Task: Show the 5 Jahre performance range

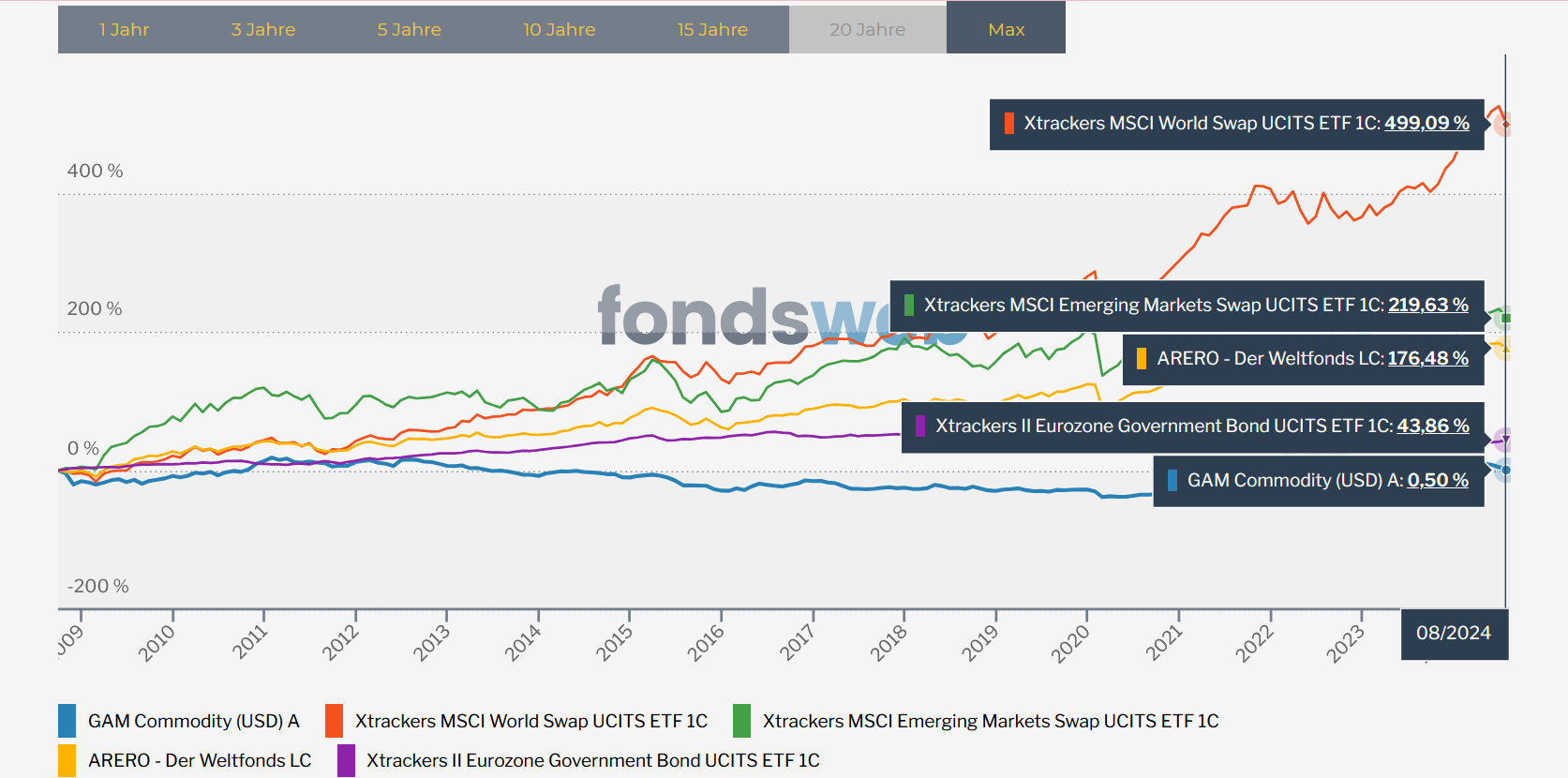Action: coord(409,29)
